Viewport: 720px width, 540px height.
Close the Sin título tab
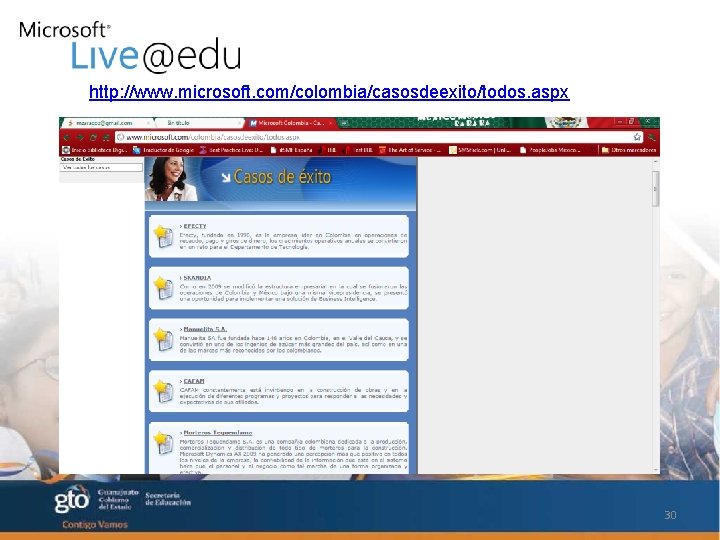(239, 123)
